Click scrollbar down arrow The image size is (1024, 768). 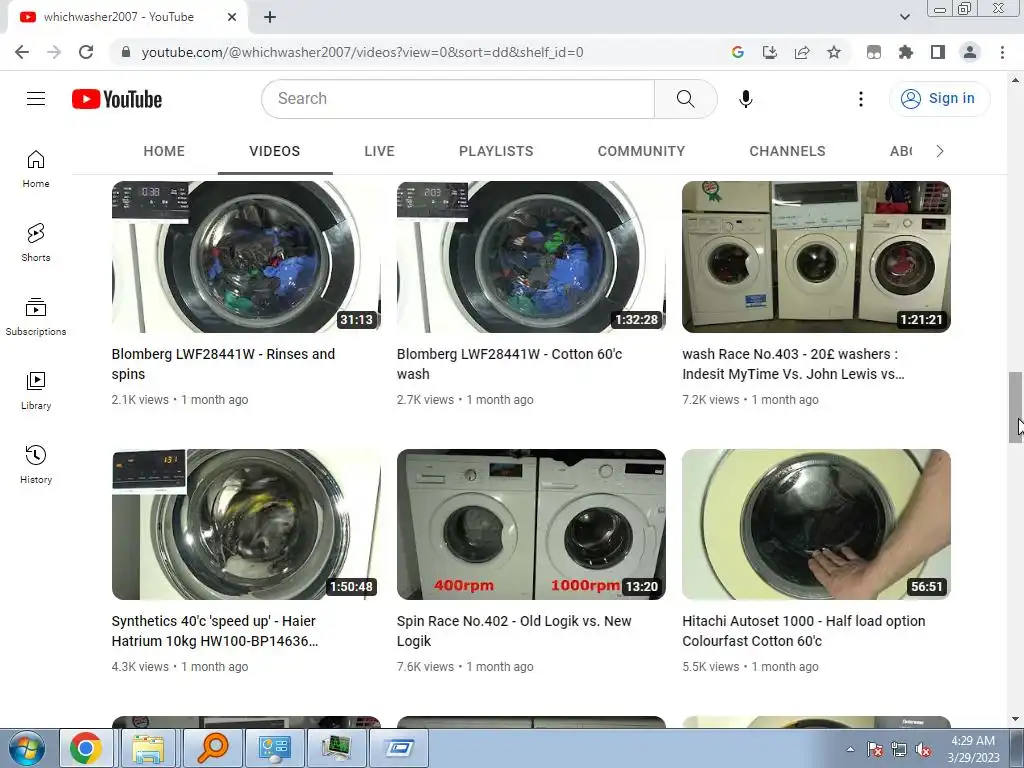point(1015,719)
